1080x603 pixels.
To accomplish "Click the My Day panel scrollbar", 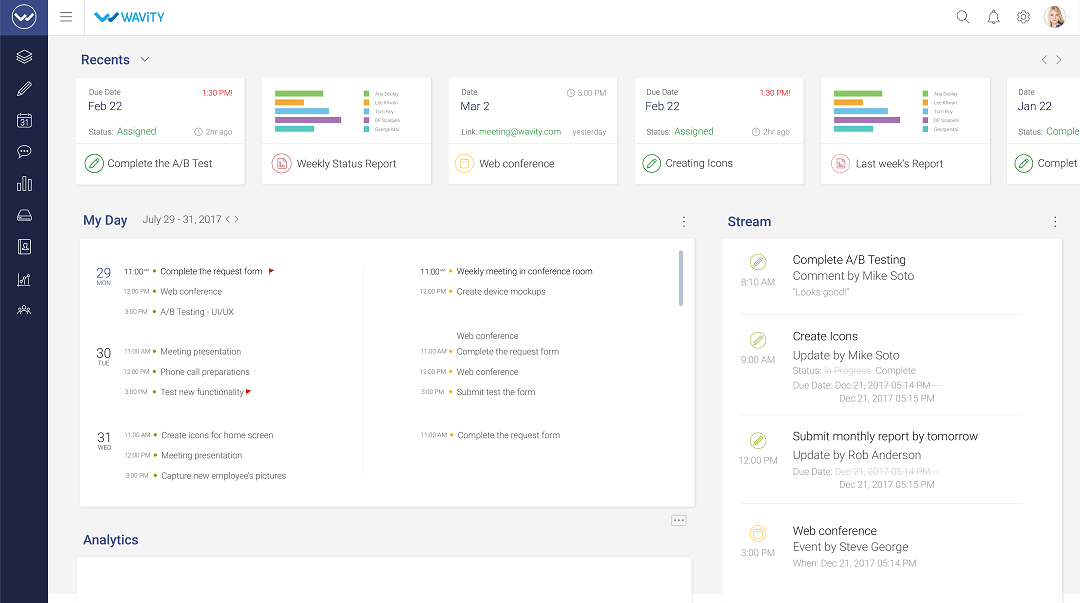I will pyautogui.click(x=681, y=278).
